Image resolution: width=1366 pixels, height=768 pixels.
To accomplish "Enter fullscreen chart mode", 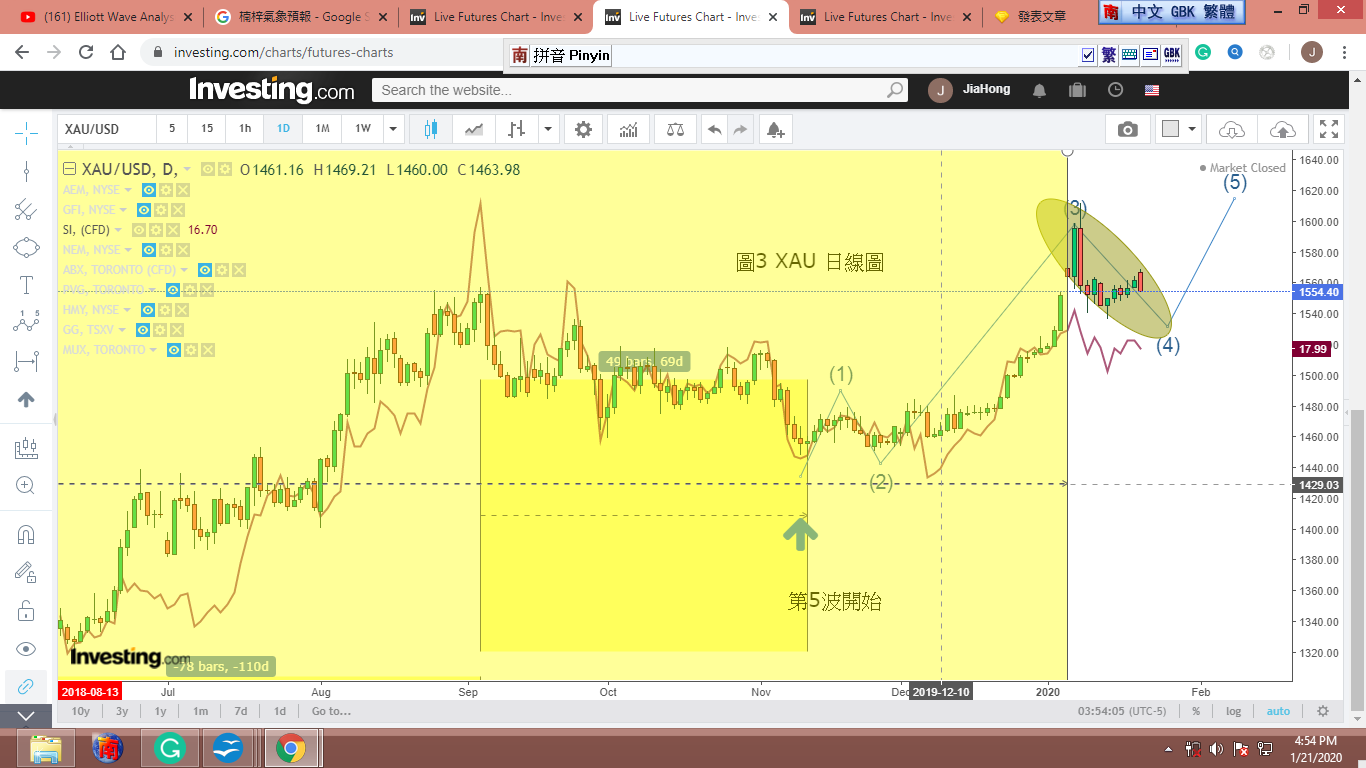I will coord(1329,129).
